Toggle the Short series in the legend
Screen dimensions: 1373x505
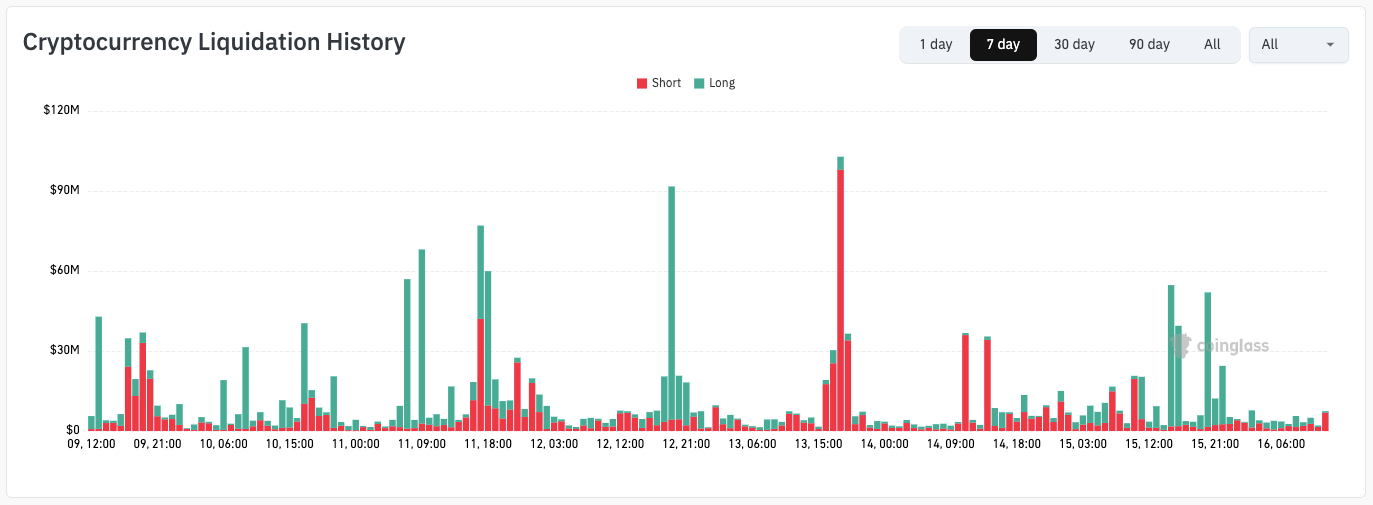(x=659, y=83)
